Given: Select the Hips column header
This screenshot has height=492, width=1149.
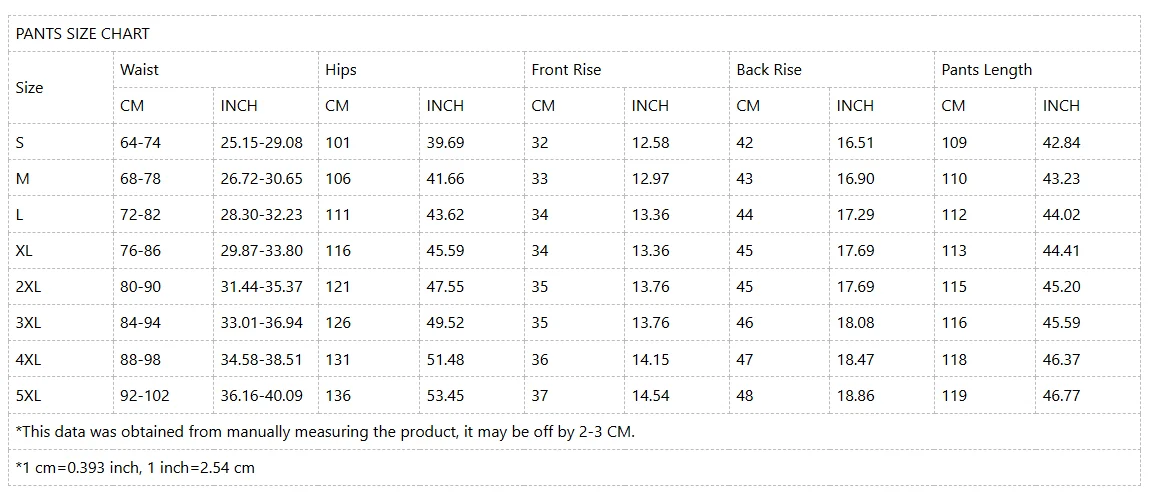Looking at the screenshot, I should click(341, 69).
